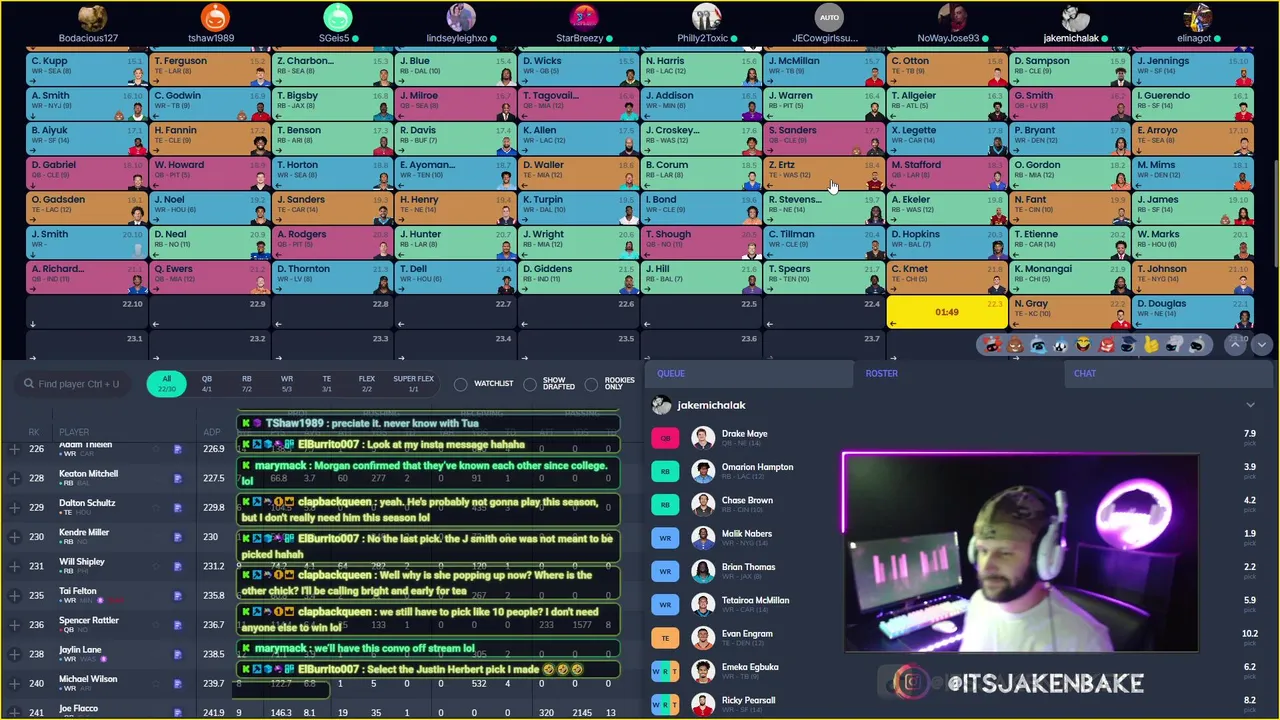Send the thumbs up emoji reaction
This screenshot has width=1280, height=720.
(1152, 345)
